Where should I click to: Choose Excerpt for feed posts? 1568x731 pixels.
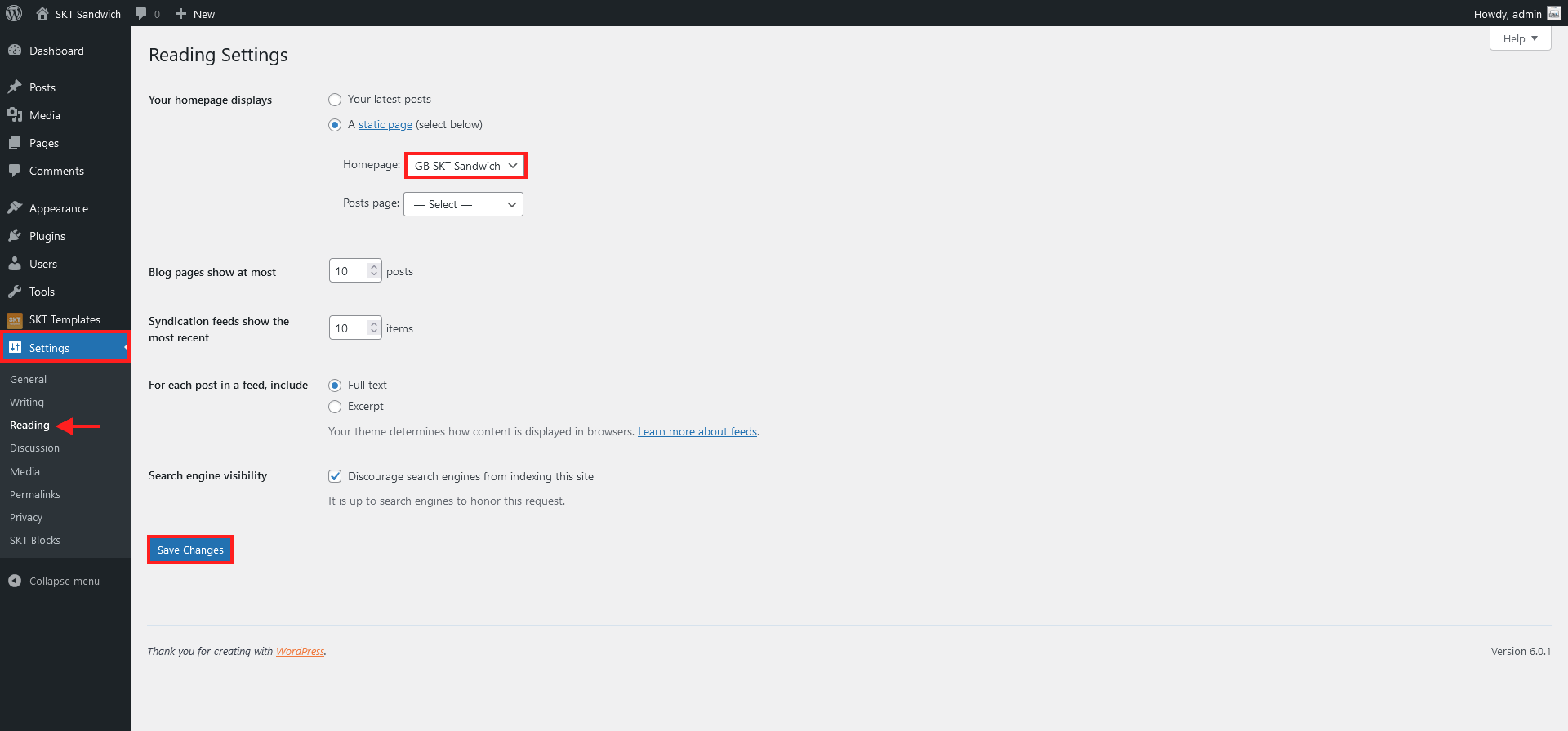point(335,407)
